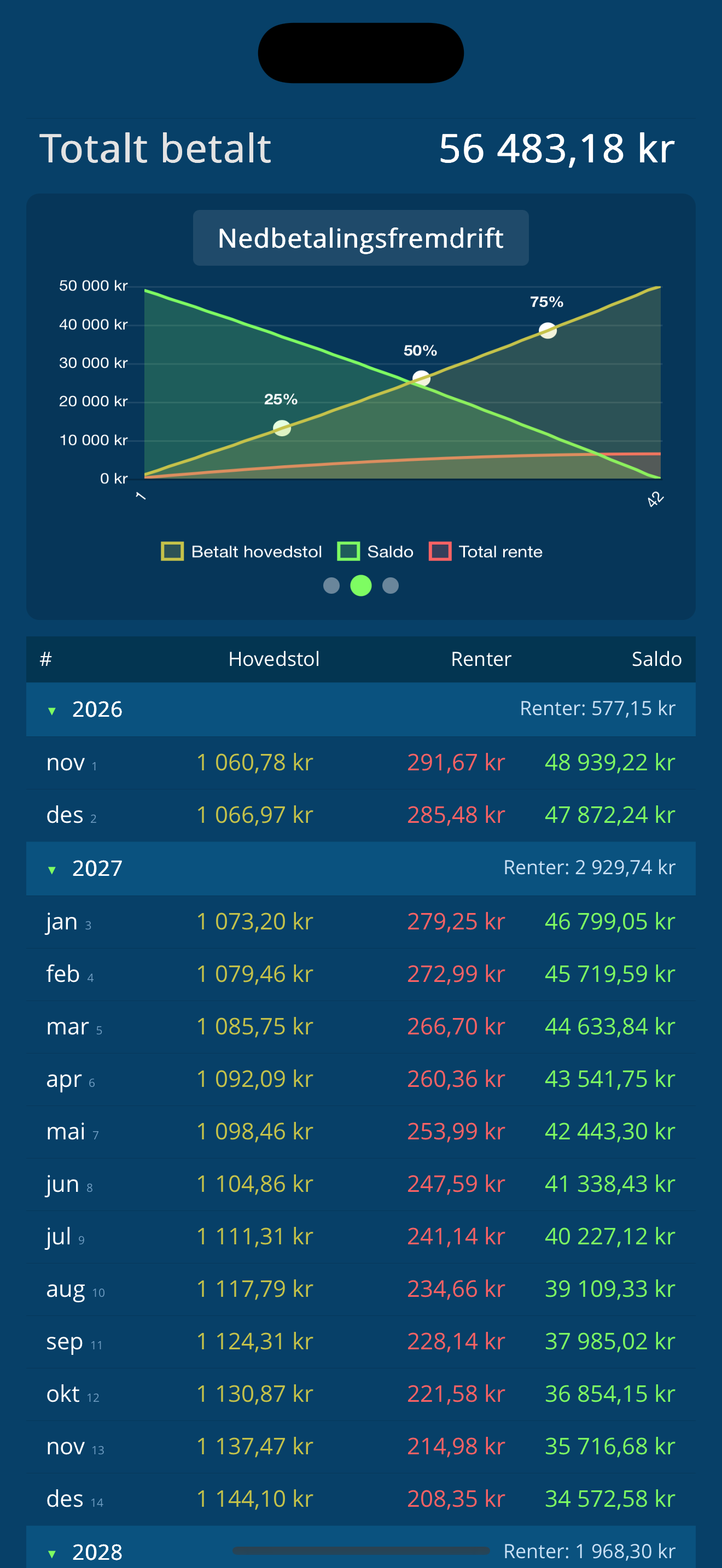This screenshot has height=1568, width=722.
Task: Select the # column header
Action: click(x=45, y=659)
